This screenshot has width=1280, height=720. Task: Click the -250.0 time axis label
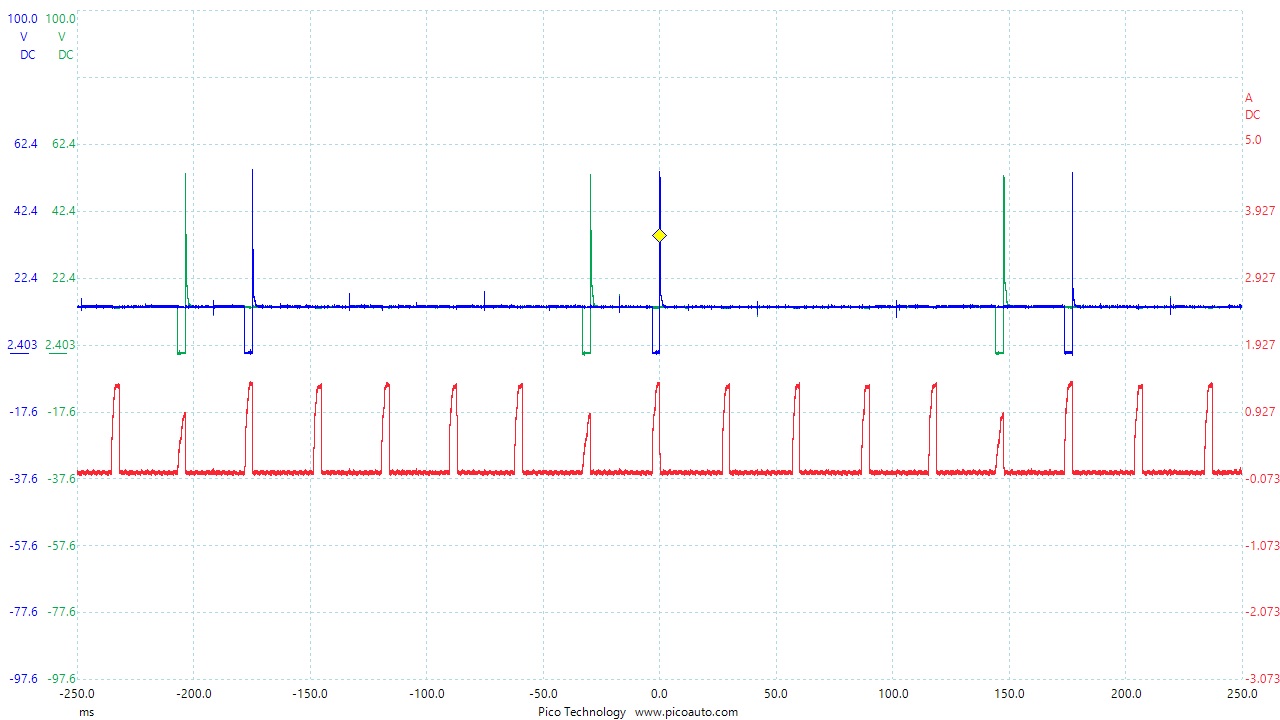[x=79, y=692]
